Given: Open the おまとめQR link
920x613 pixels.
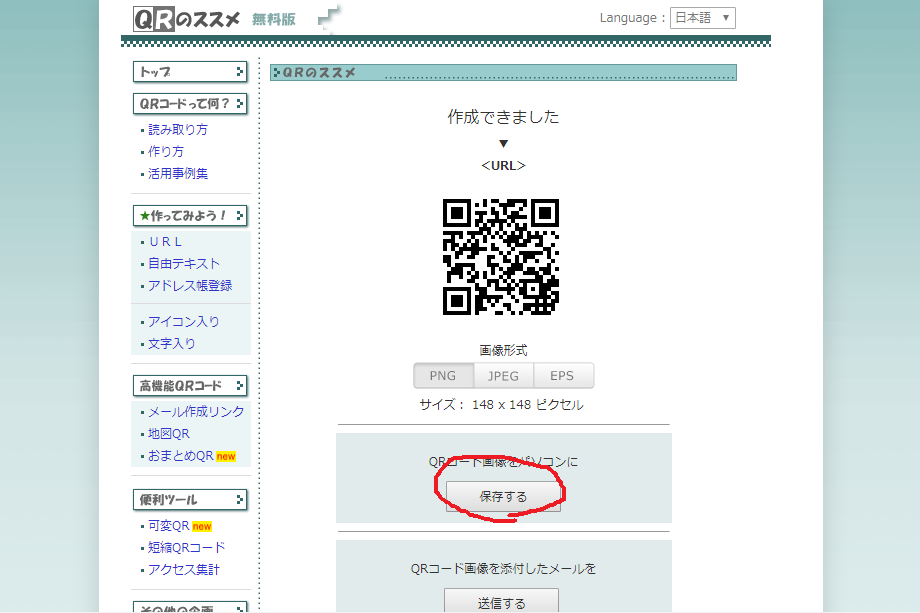Looking at the screenshot, I should [x=181, y=456].
